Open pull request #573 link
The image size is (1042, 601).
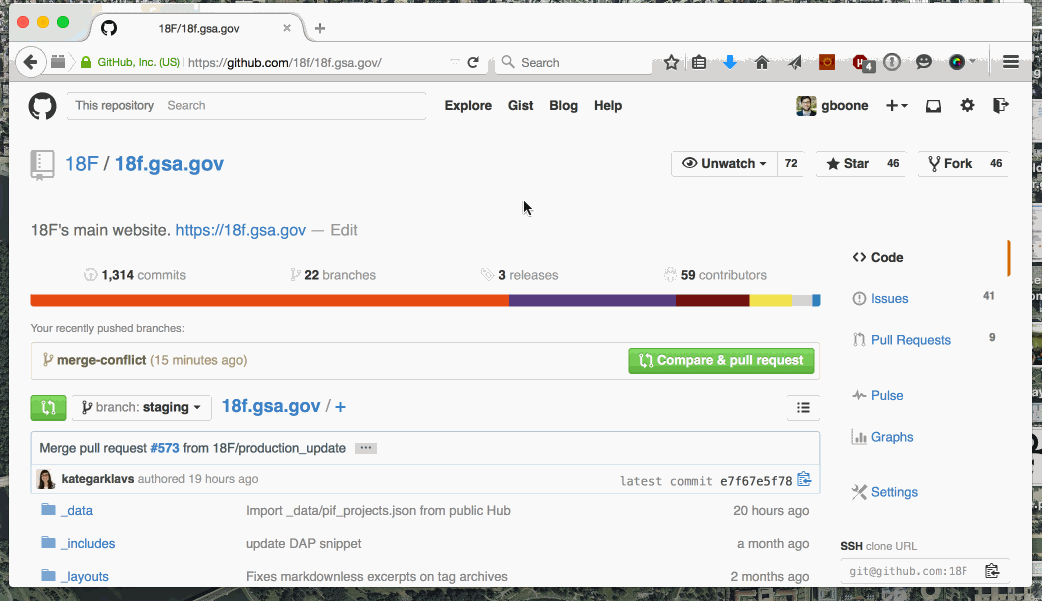(165, 448)
